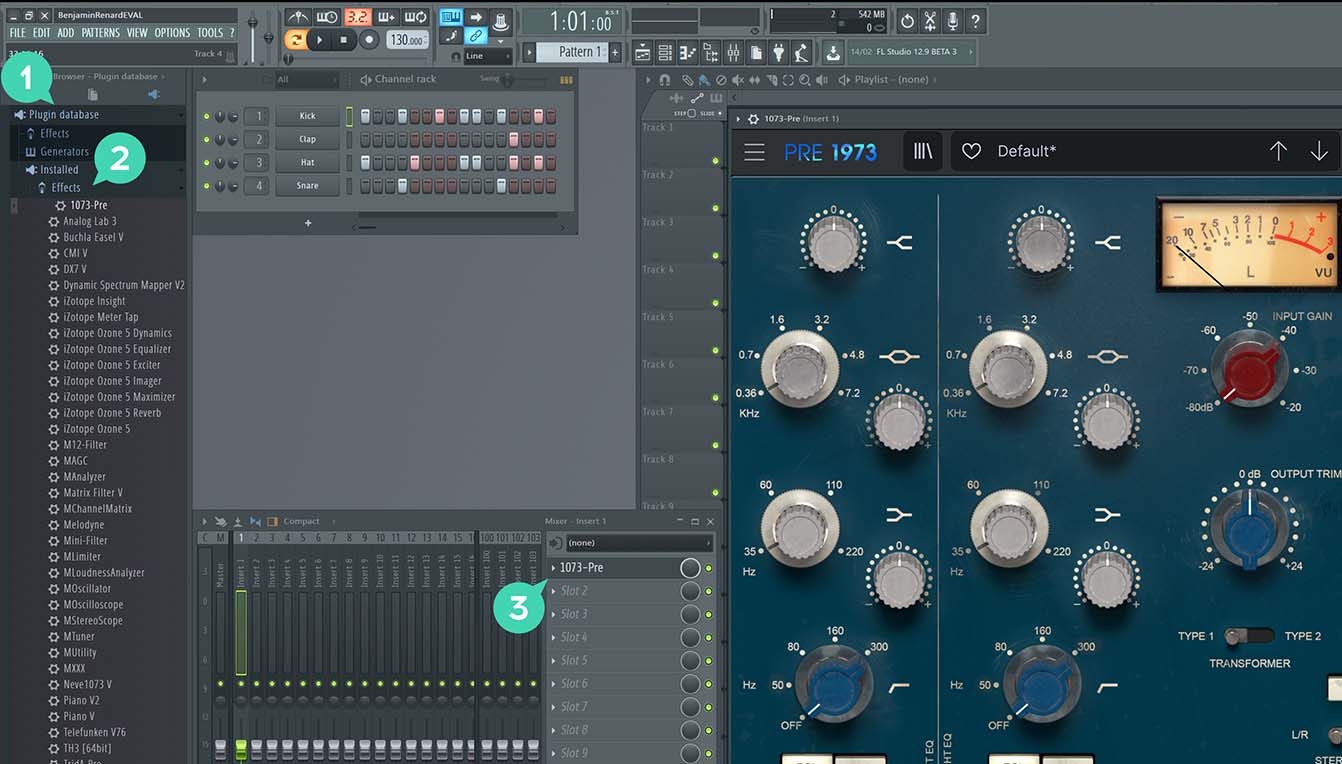1342x764 pixels.
Task: Open the Line snap dropdown
Action: pyautogui.click(x=488, y=56)
